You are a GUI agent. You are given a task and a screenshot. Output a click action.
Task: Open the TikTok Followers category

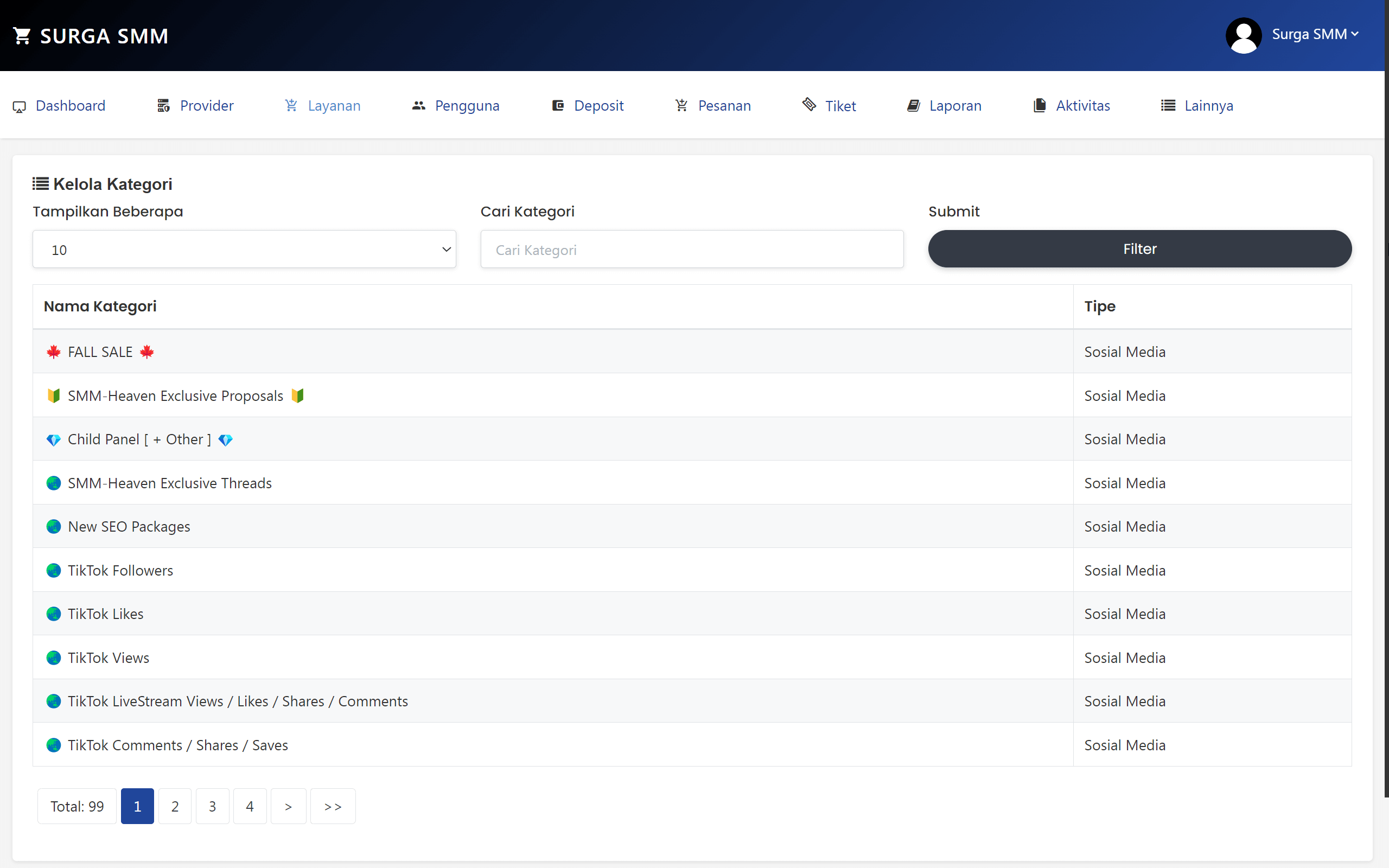(120, 570)
